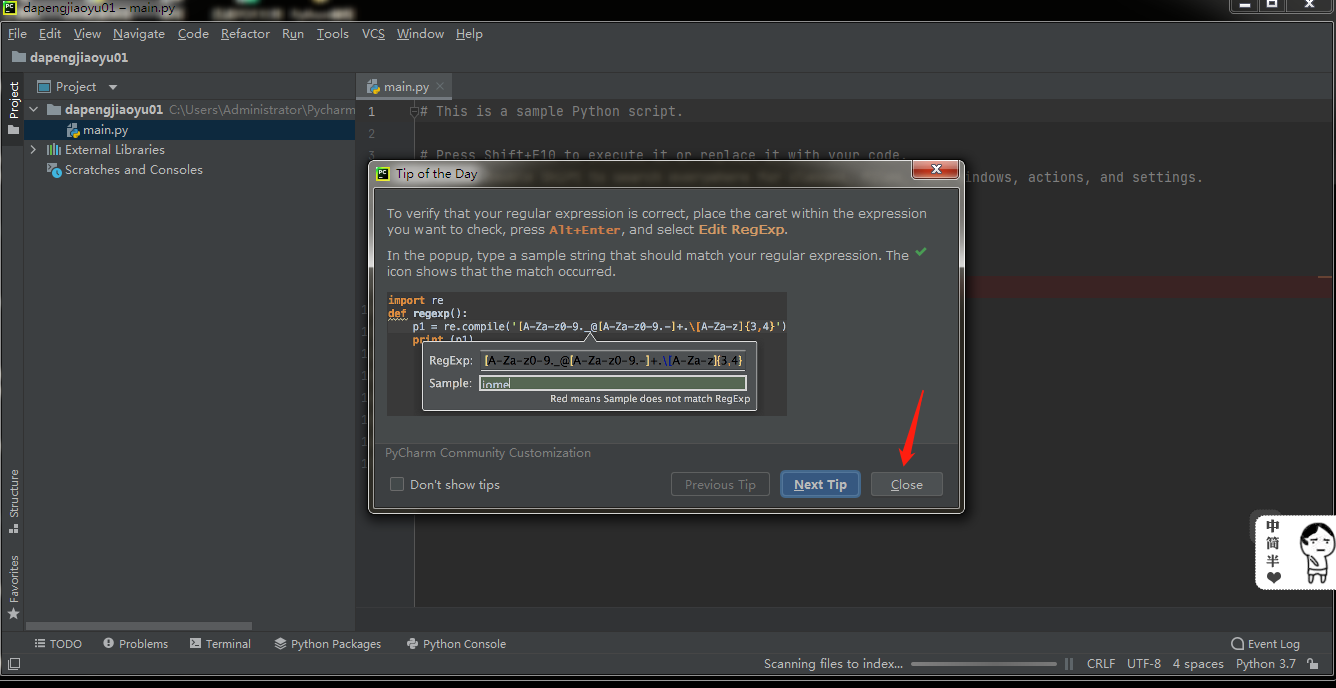Click the PyCharm icon in main window title bar
The width and height of the screenshot is (1336, 688).
[10, 7]
